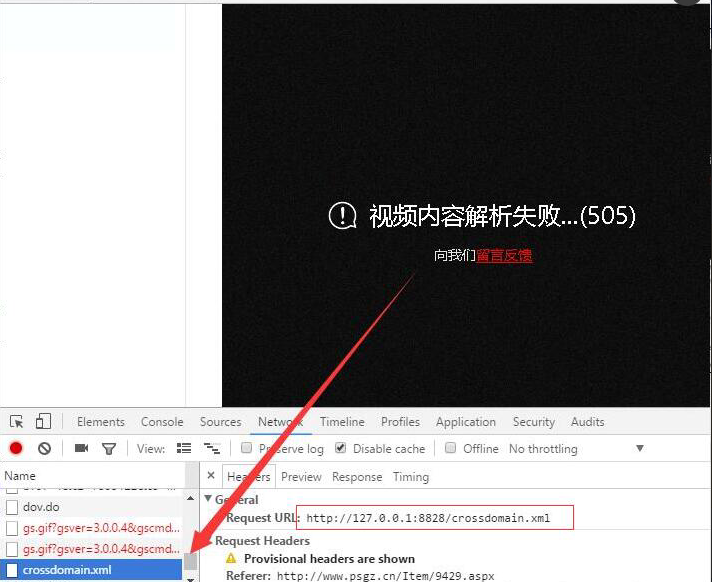Click the inspect element selector icon
This screenshot has width=712, height=582.
17,422
